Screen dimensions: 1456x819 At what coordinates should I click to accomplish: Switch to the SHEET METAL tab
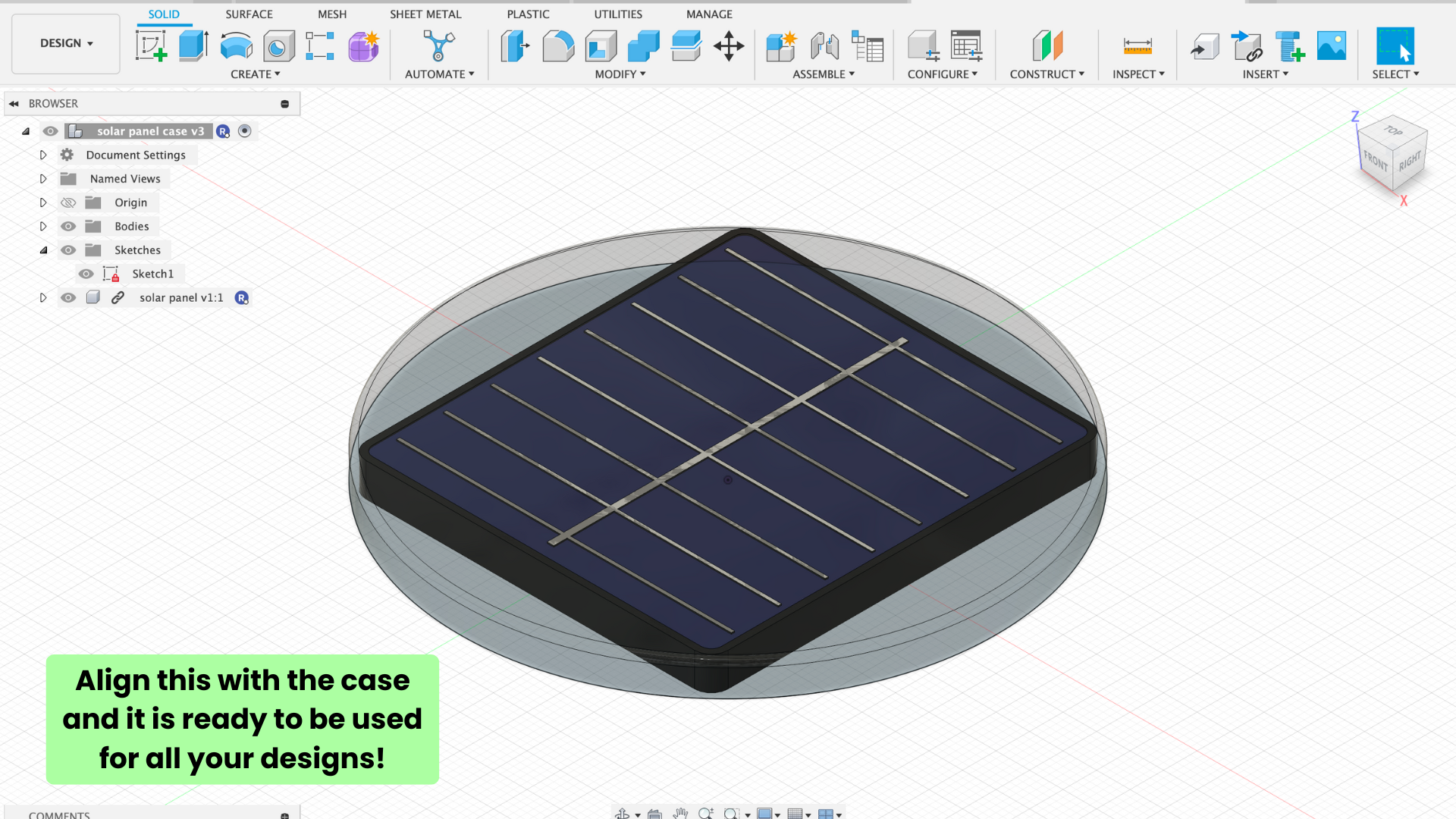(425, 14)
